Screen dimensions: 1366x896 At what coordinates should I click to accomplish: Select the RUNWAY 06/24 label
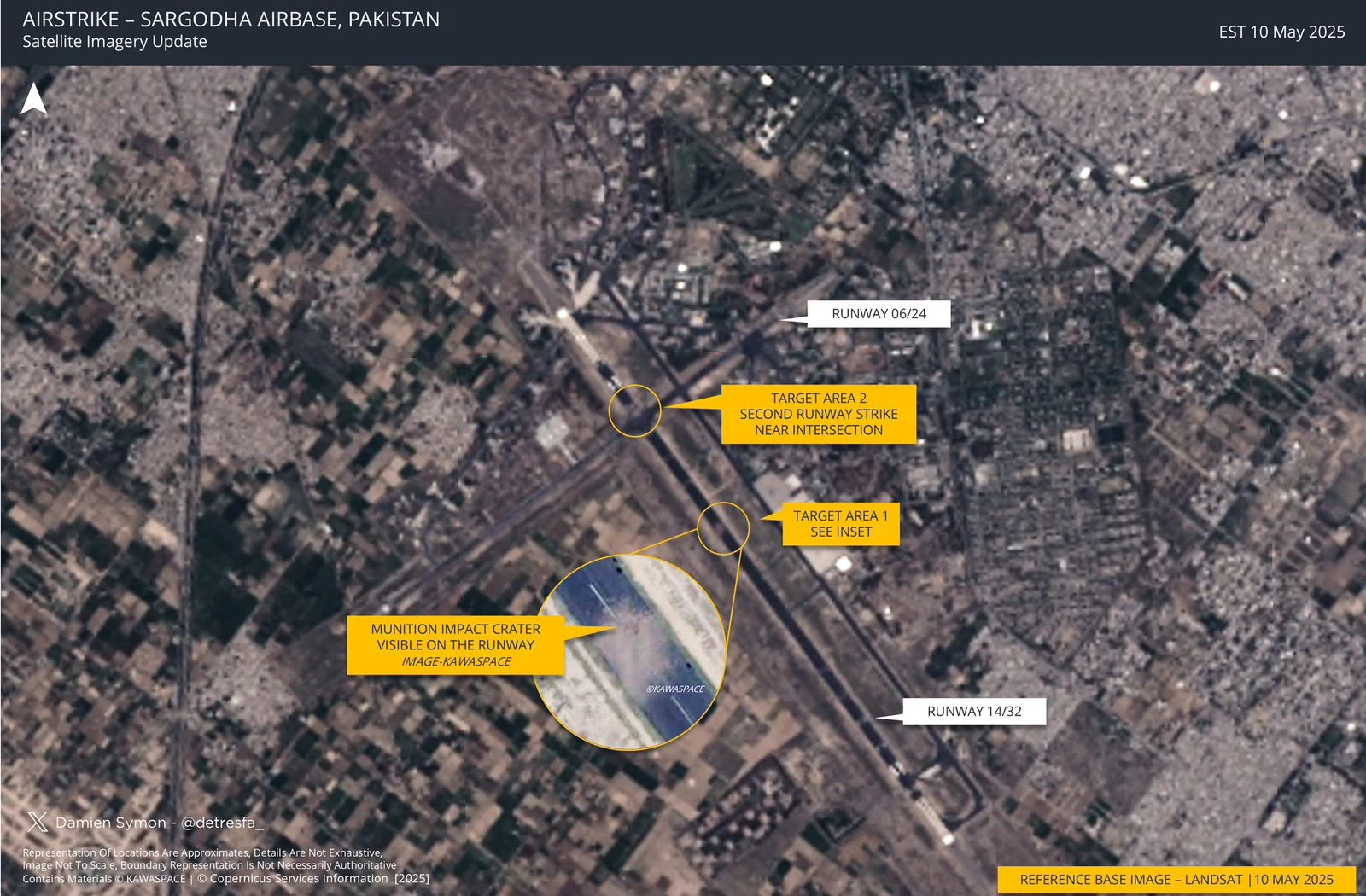(879, 314)
